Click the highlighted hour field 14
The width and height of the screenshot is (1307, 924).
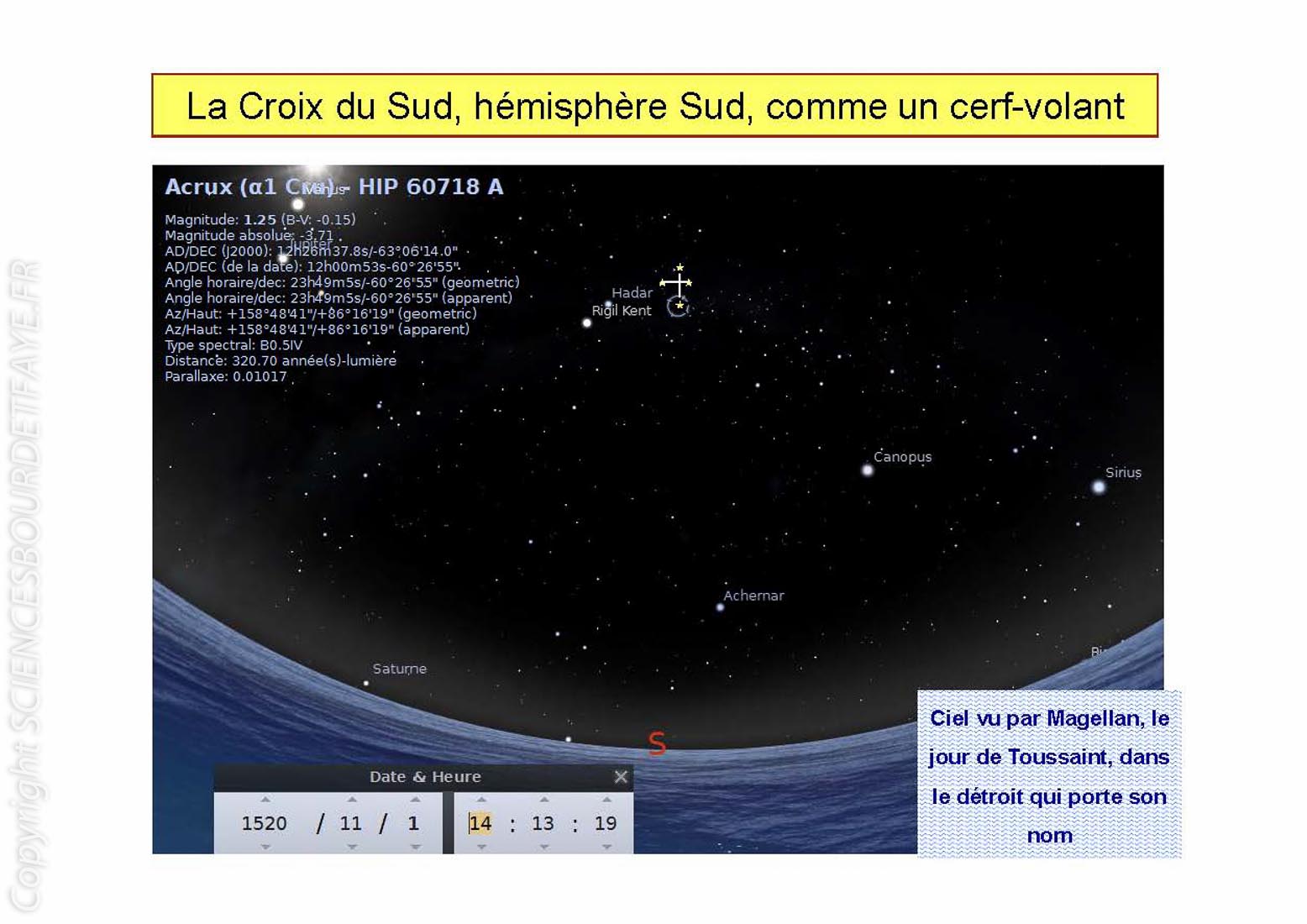[480, 823]
